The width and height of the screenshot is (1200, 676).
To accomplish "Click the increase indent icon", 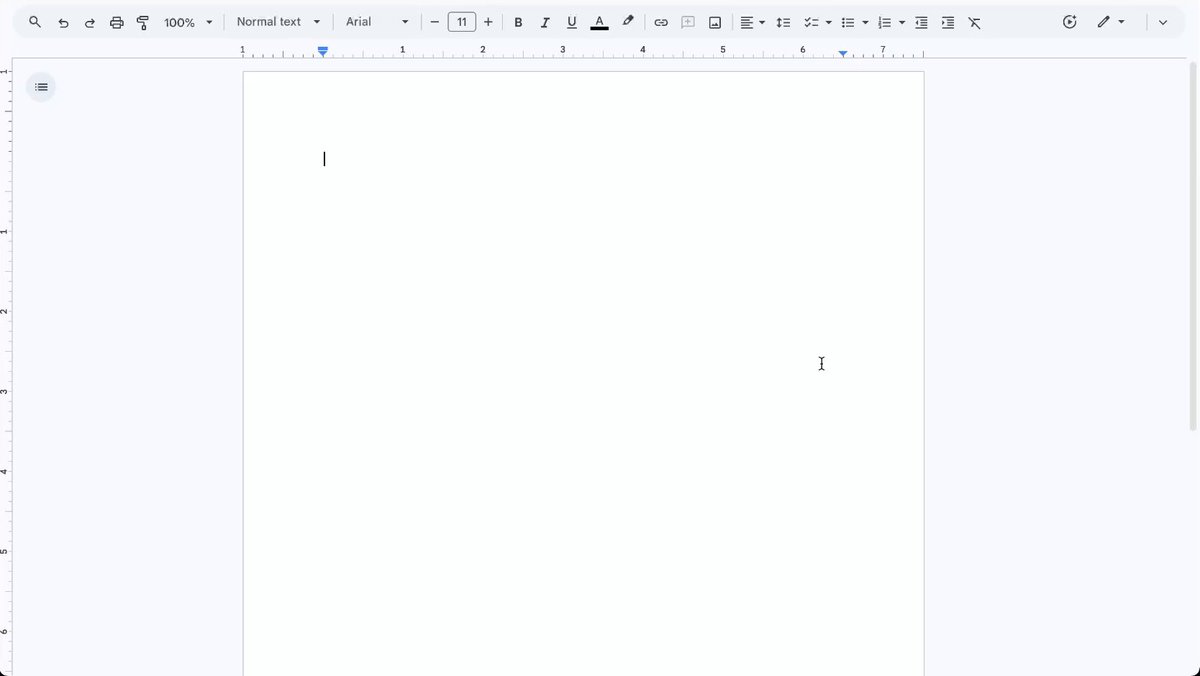I will (948, 22).
